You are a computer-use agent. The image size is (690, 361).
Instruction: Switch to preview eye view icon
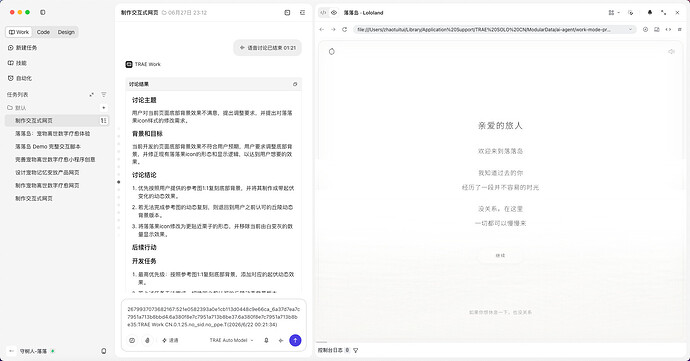[334, 13]
